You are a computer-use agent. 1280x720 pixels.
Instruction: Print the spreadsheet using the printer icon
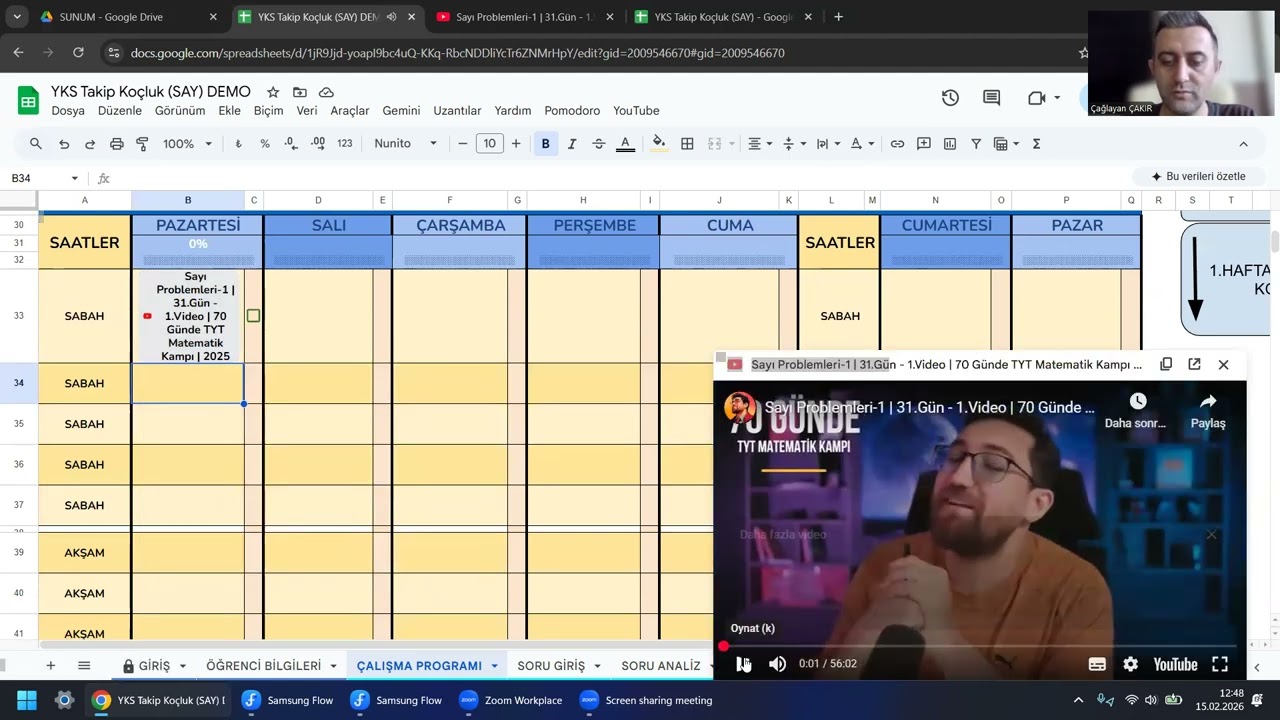click(116, 144)
